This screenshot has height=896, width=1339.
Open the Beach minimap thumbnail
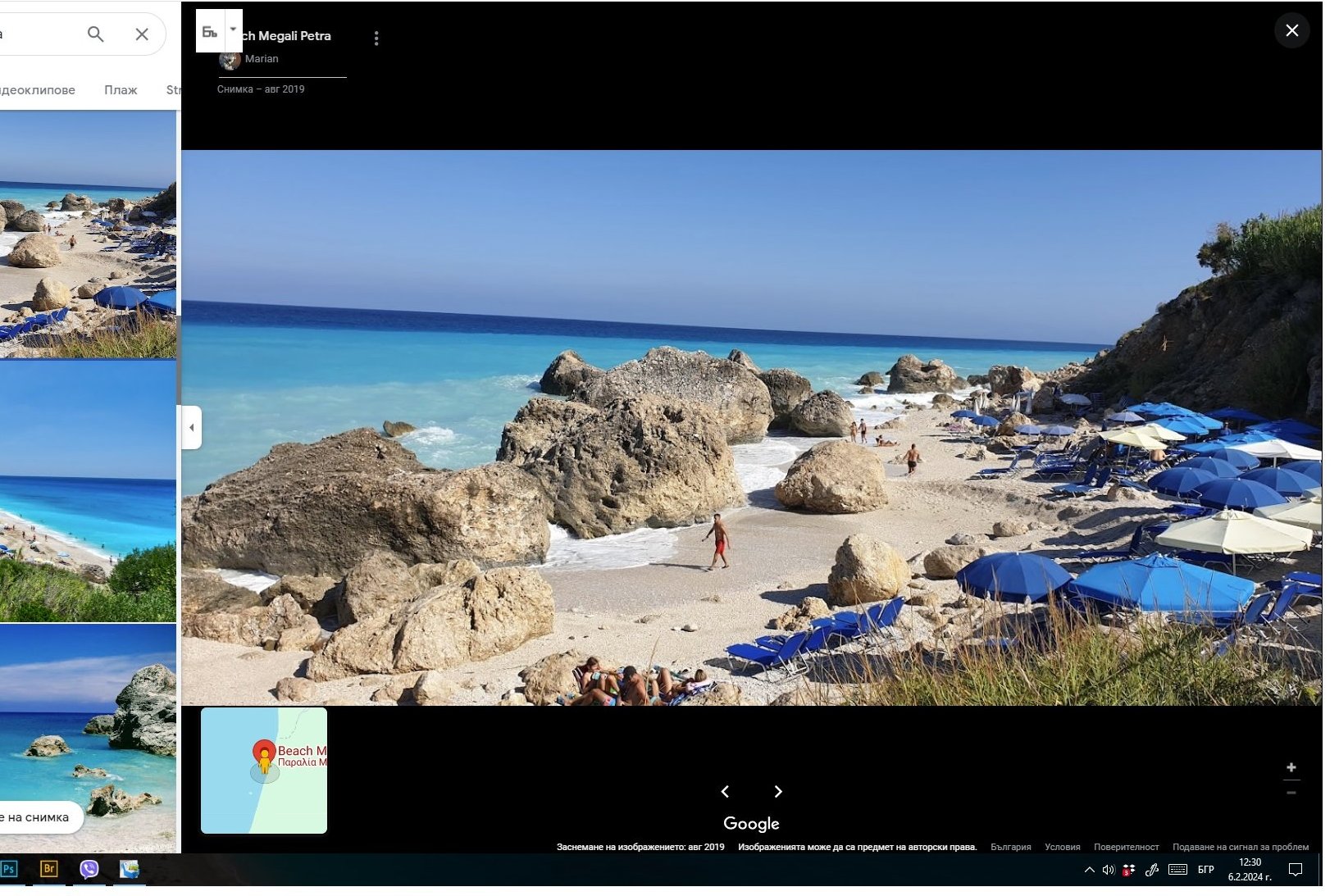point(264,771)
